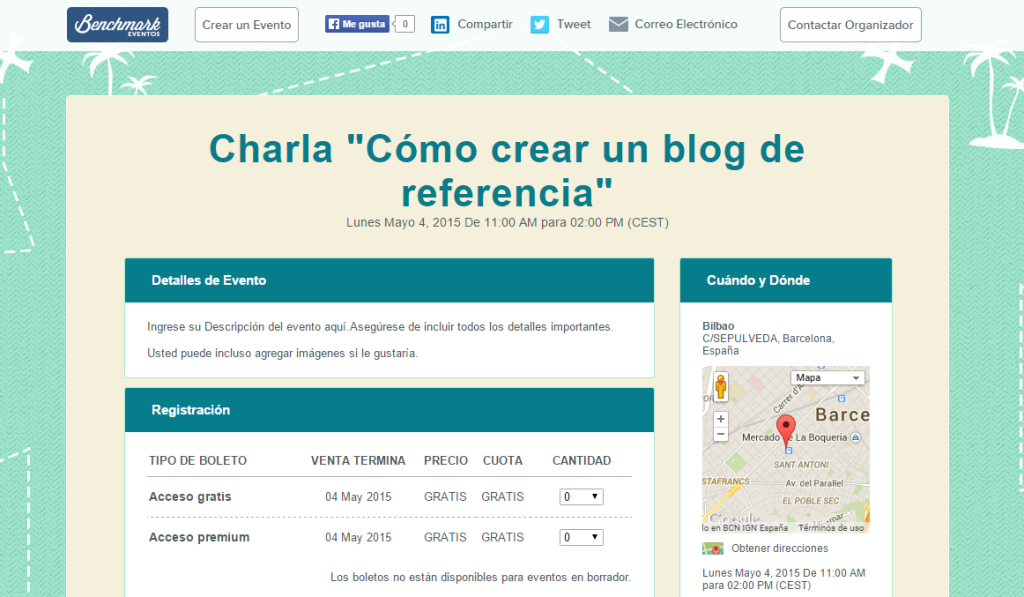Click the Facebook like counter bubble

405,24
